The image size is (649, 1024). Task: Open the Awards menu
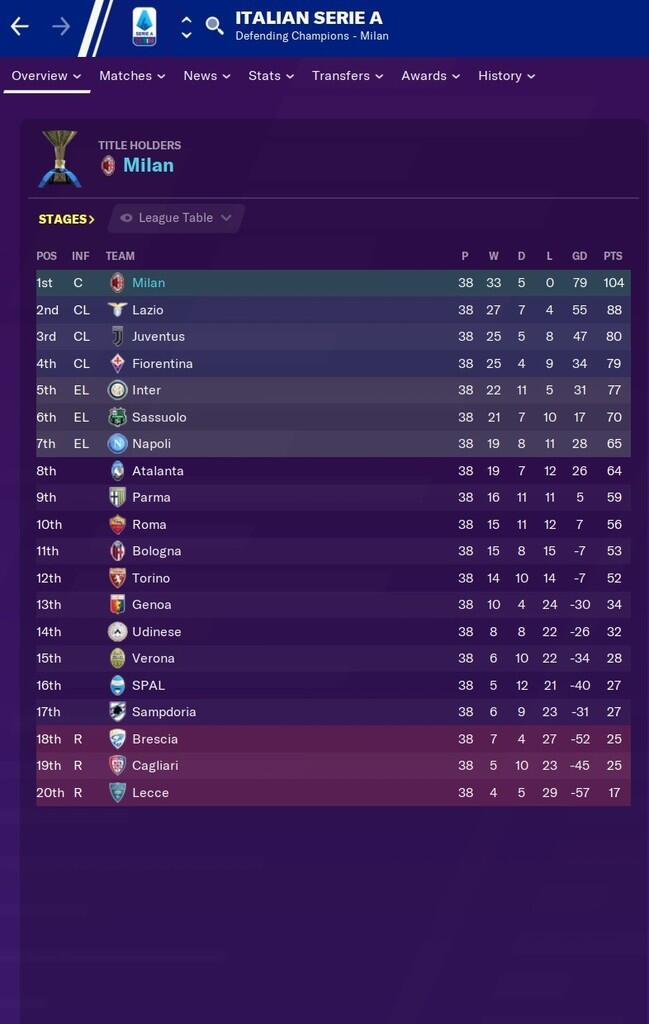click(430, 76)
